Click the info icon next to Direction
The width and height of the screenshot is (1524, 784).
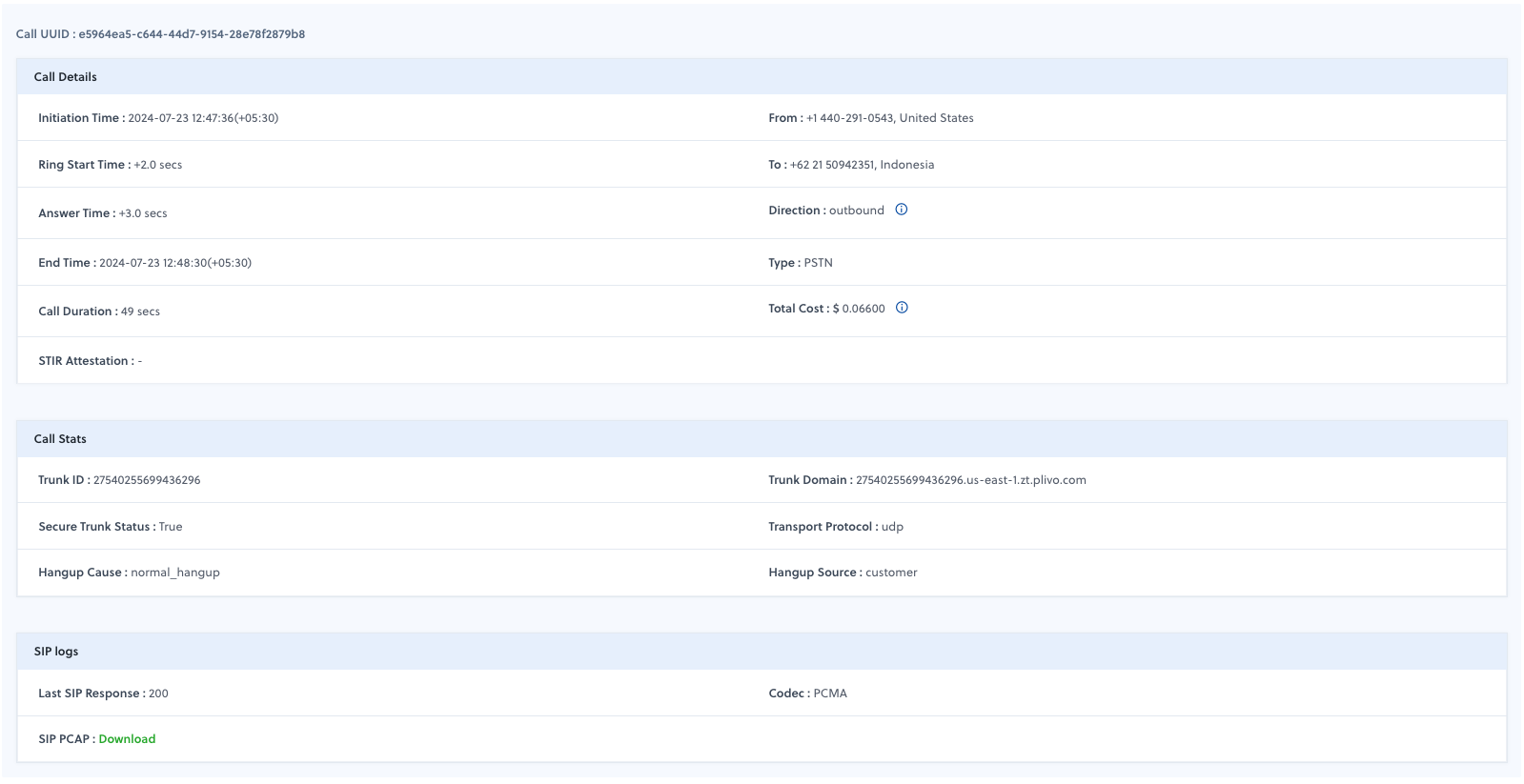click(x=901, y=210)
